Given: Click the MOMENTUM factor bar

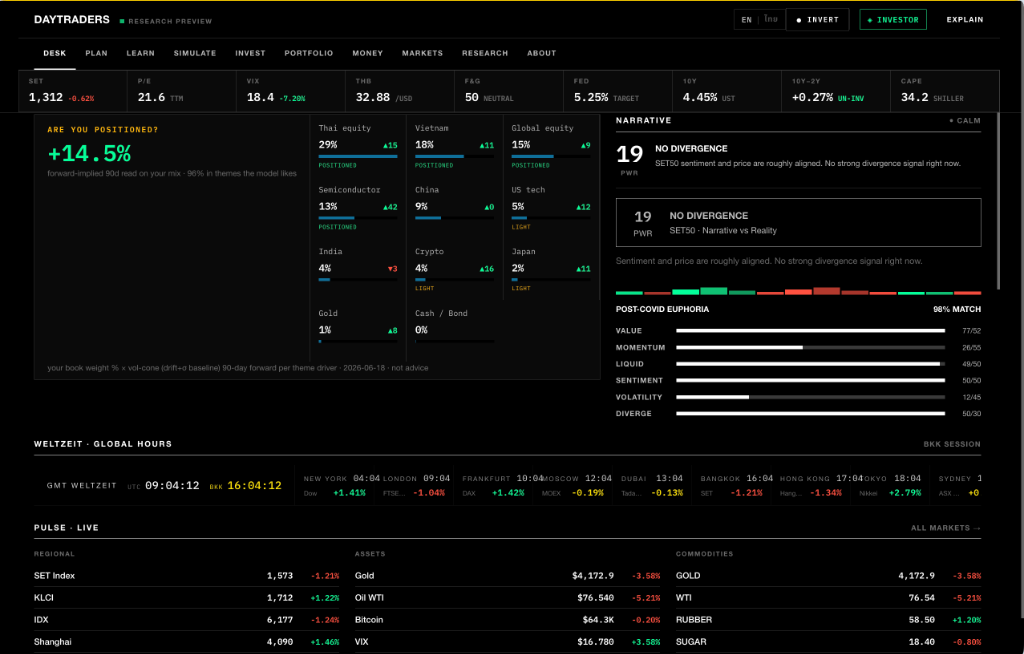Looking at the screenshot, I should 810,348.
